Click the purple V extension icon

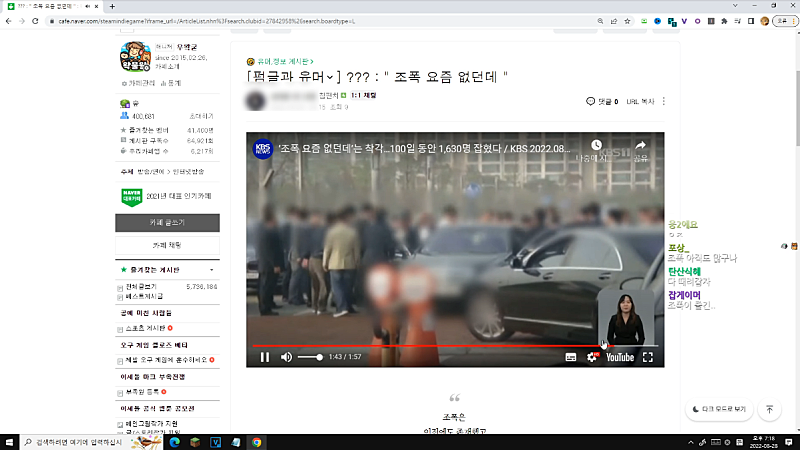(x=684, y=21)
